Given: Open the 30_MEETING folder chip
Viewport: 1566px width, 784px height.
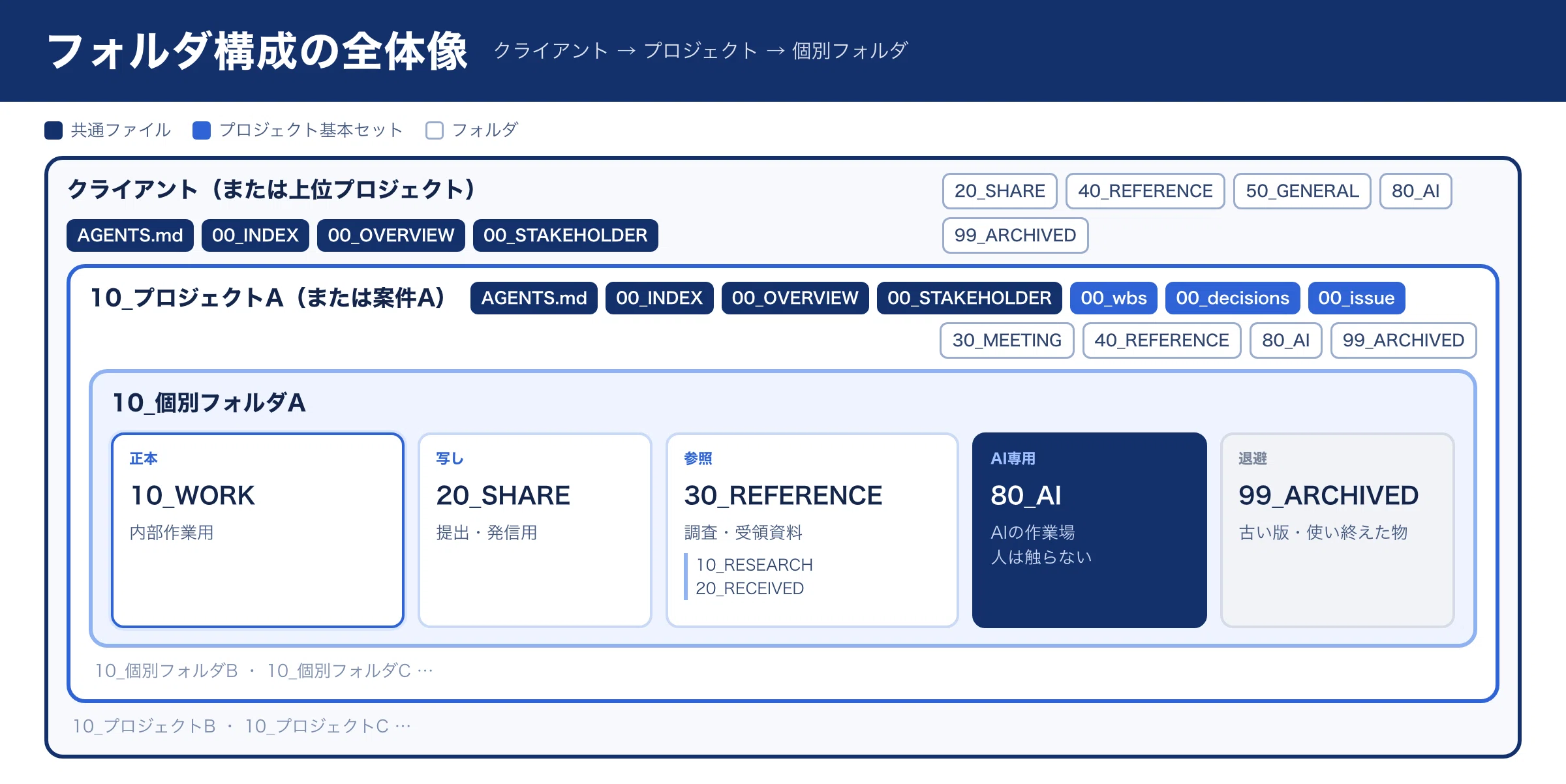Looking at the screenshot, I should [1007, 340].
